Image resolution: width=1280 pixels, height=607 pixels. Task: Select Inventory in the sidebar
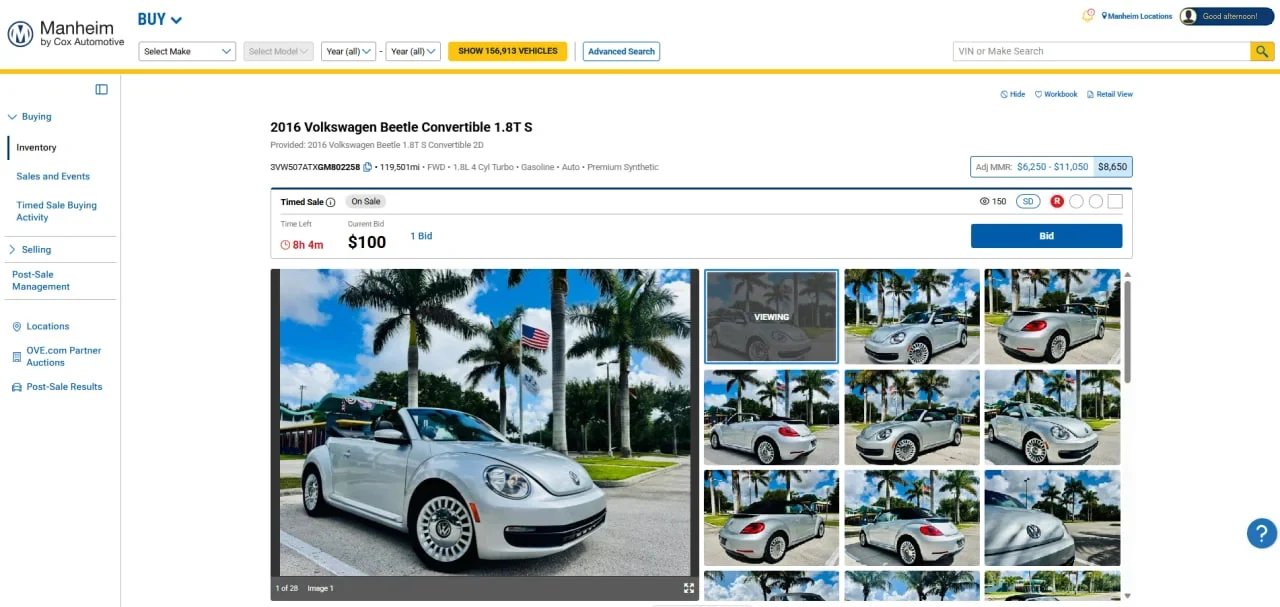[36, 147]
